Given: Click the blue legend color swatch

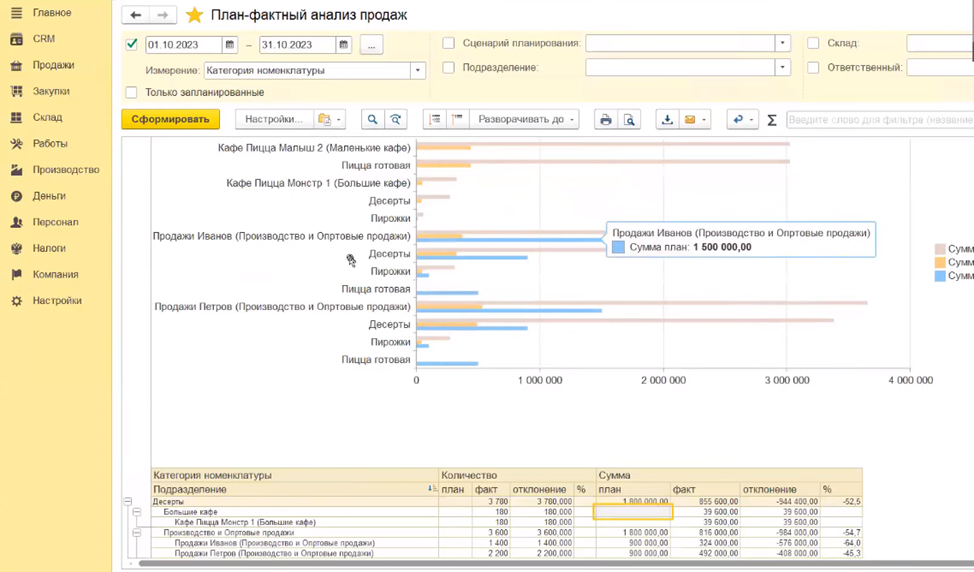Looking at the screenshot, I should 940,276.
